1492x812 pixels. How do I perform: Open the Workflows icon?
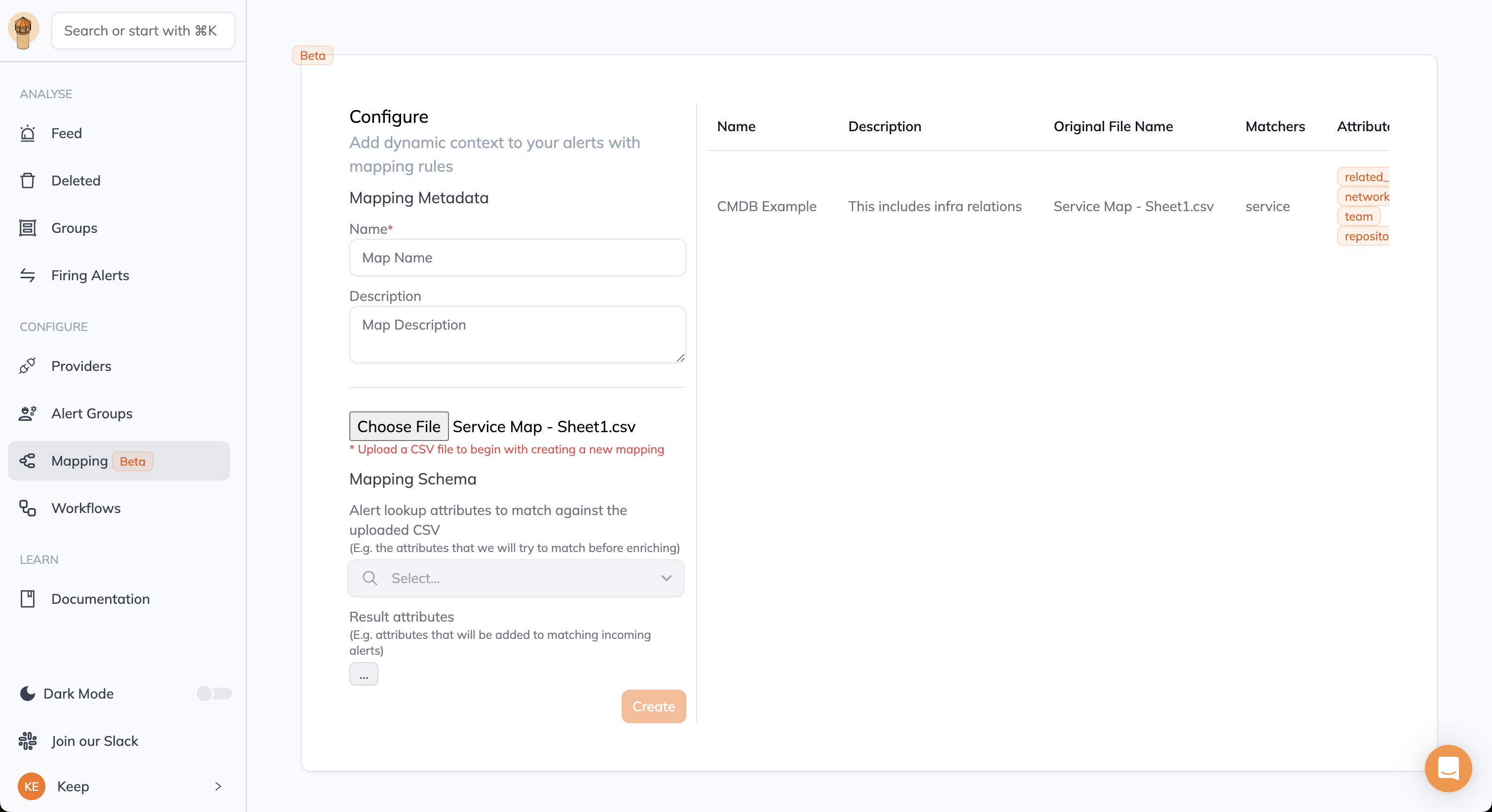pyautogui.click(x=27, y=508)
